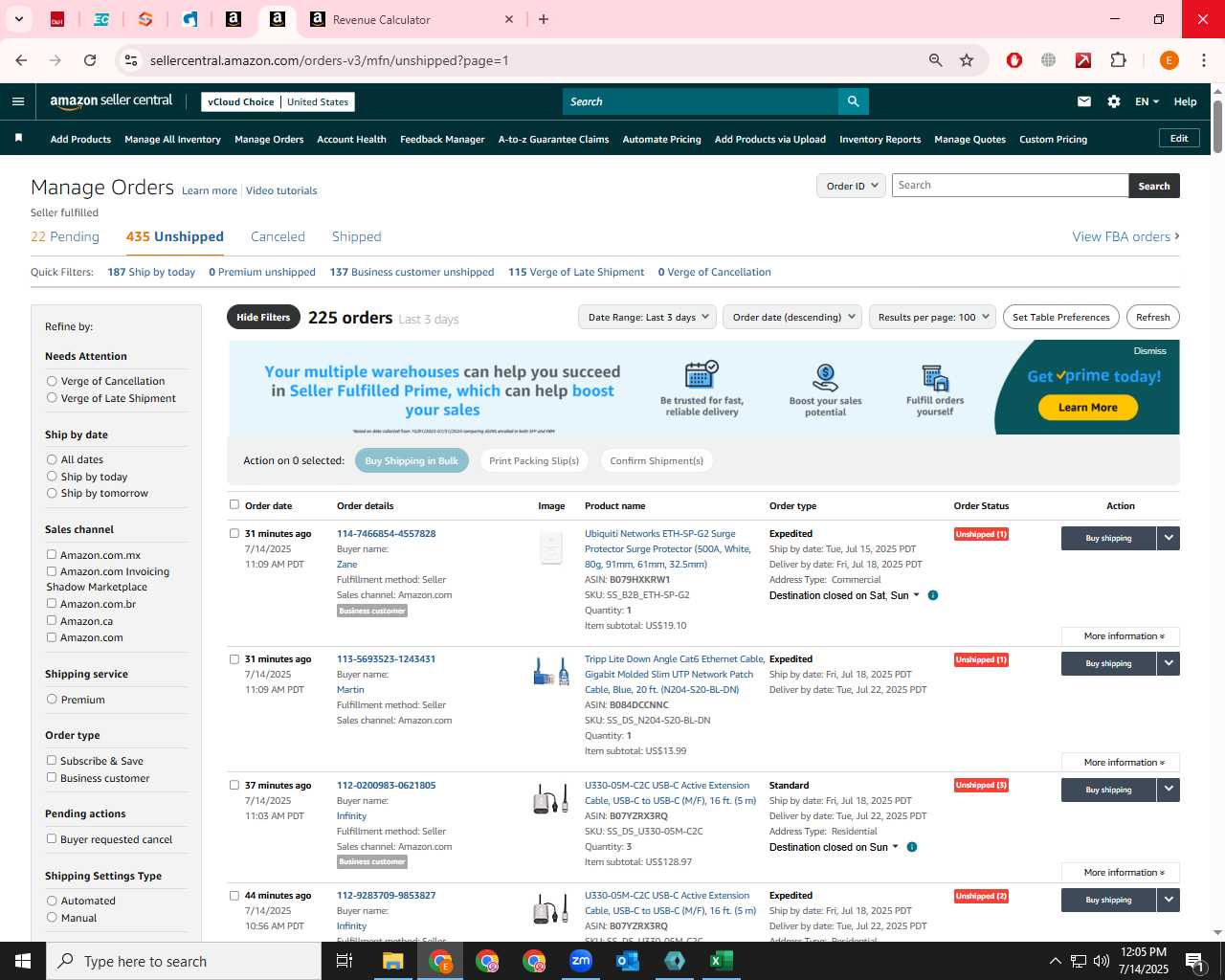The width and height of the screenshot is (1225, 980).
Task: Select the Verge of Late Shipment radio filter
Action: (x=52, y=398)
